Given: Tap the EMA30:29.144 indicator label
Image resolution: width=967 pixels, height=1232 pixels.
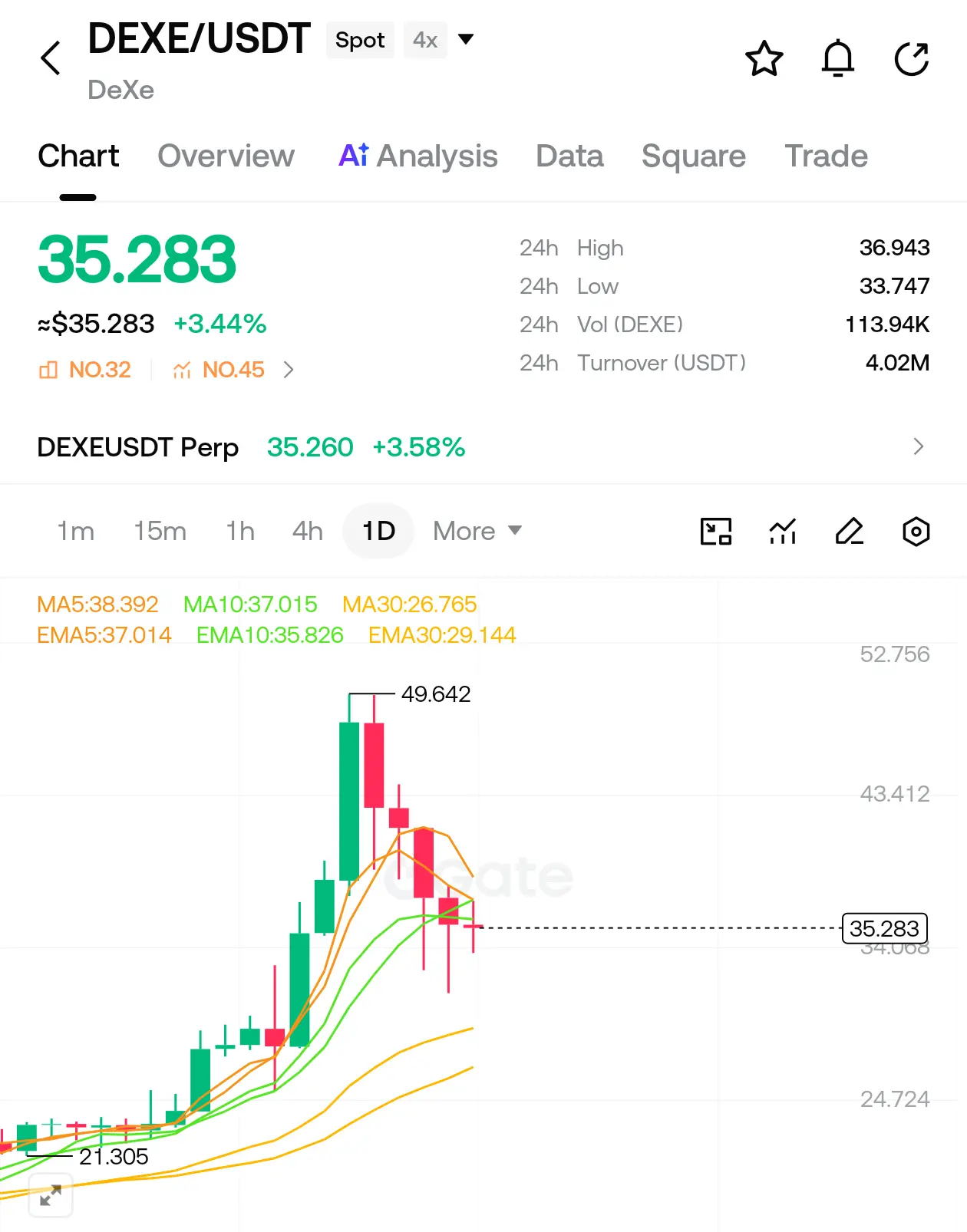Looking at the screenshot, I should [442, 635].
